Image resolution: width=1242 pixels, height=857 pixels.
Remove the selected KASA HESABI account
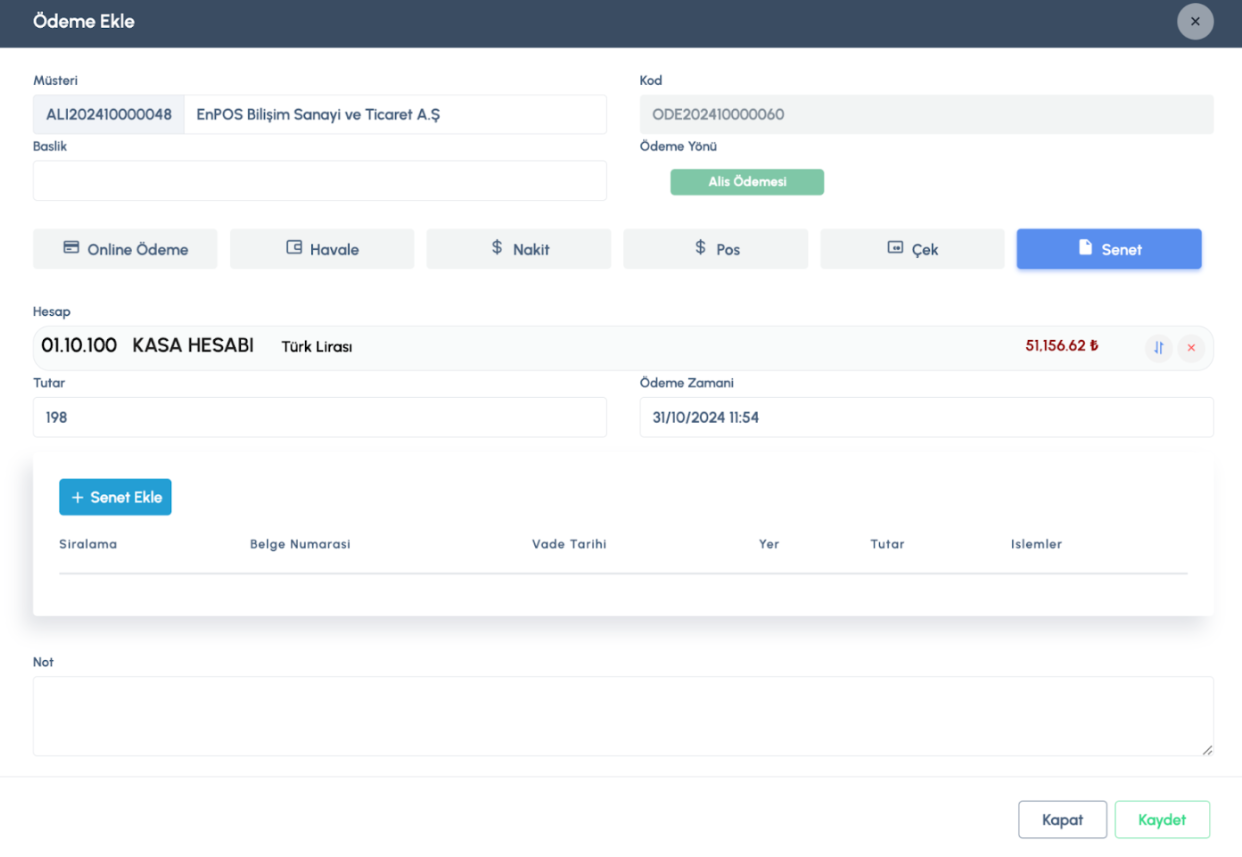[x=1190, y=348]
